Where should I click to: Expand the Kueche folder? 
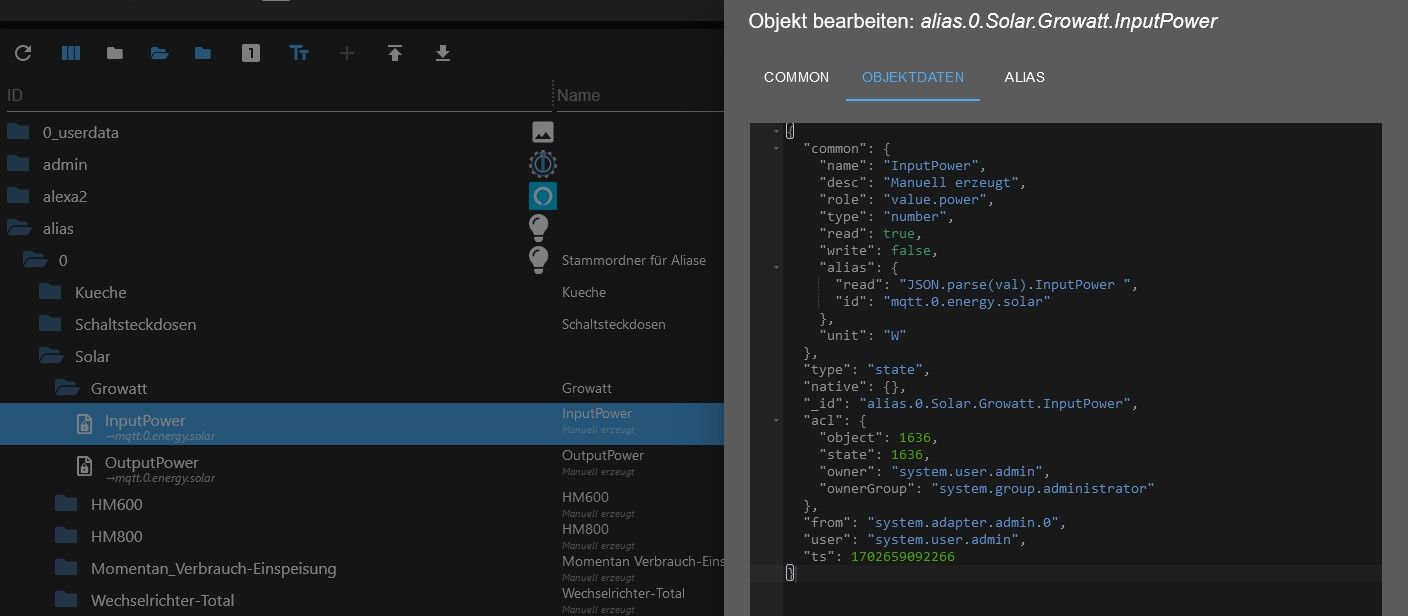click(50, 292)
